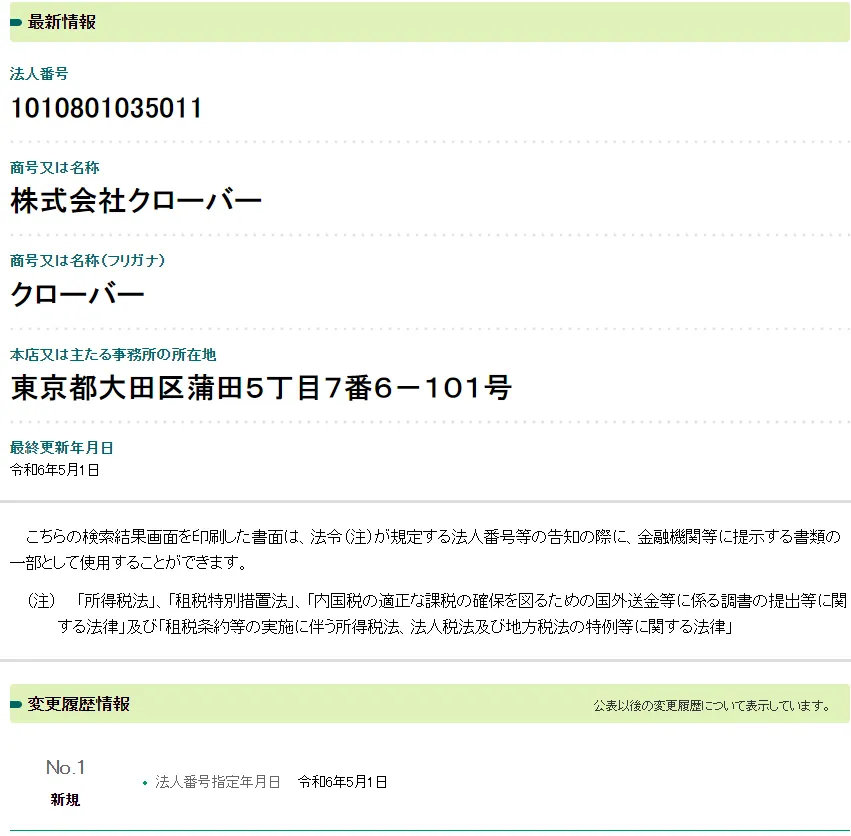851x836 pixels.
Task: Click the green marker beside 最新情報 heading
Action: point(16,22)
